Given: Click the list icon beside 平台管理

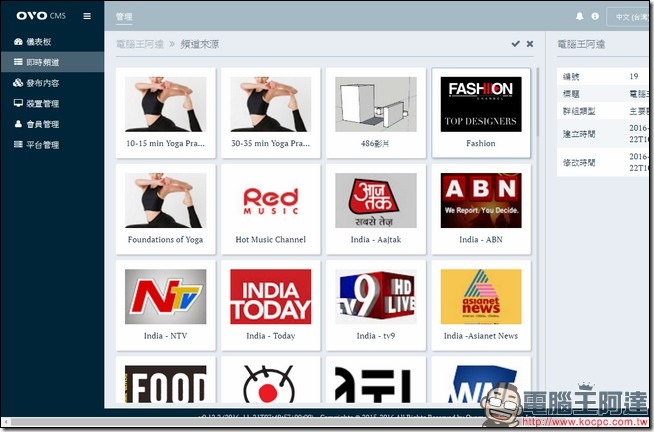Looking at the screenshot, I should (18, 144).
